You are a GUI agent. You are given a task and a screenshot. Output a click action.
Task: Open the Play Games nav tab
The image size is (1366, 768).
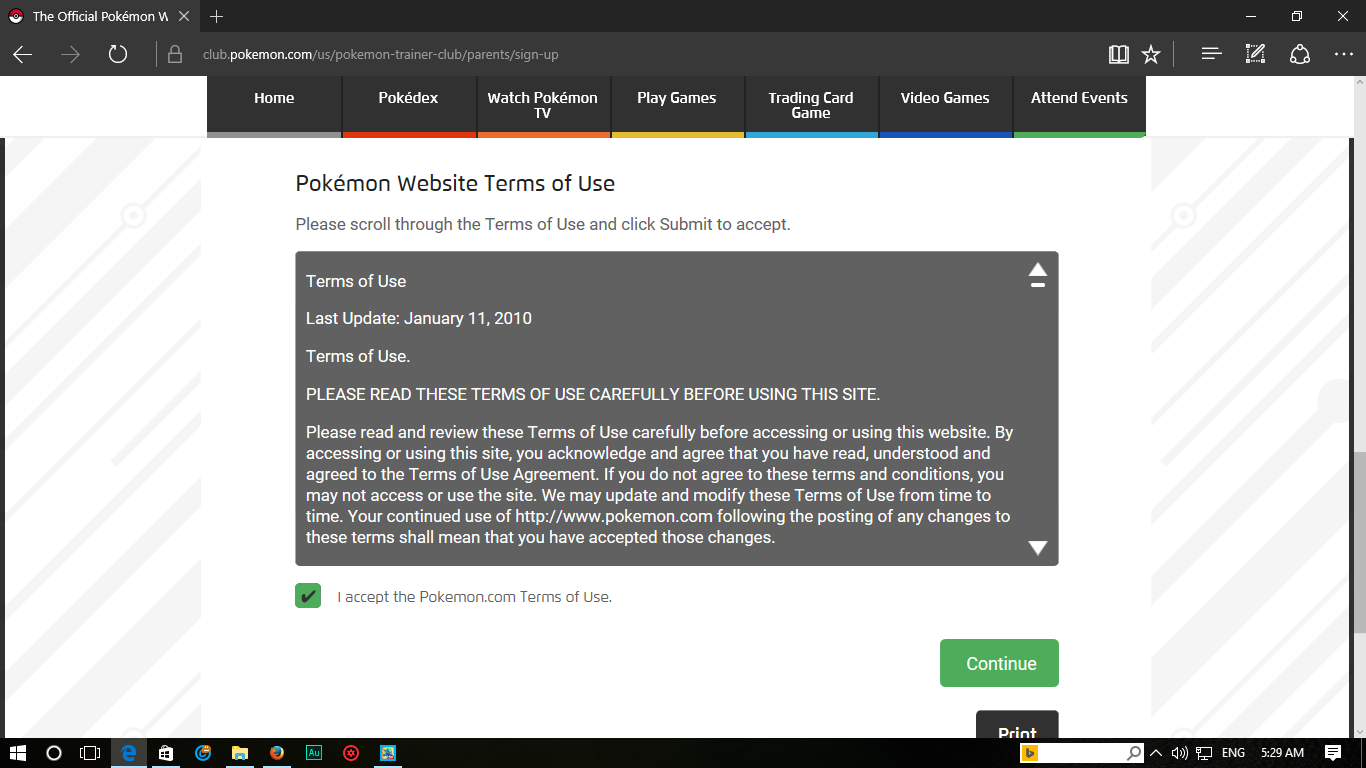[x=677, y=105]
